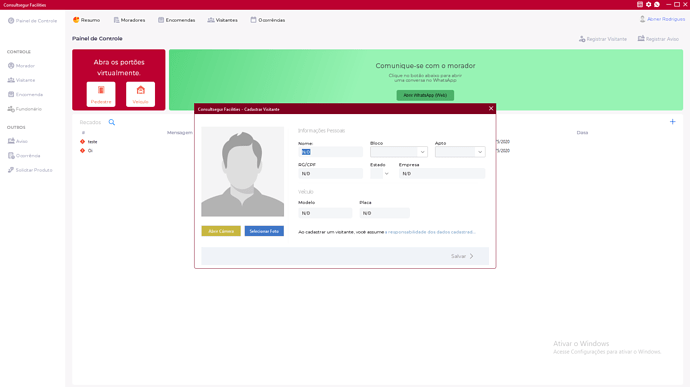Click the Abrir Câmera button
This screenshot has height=387, width=690.
(x=221, y=231)
